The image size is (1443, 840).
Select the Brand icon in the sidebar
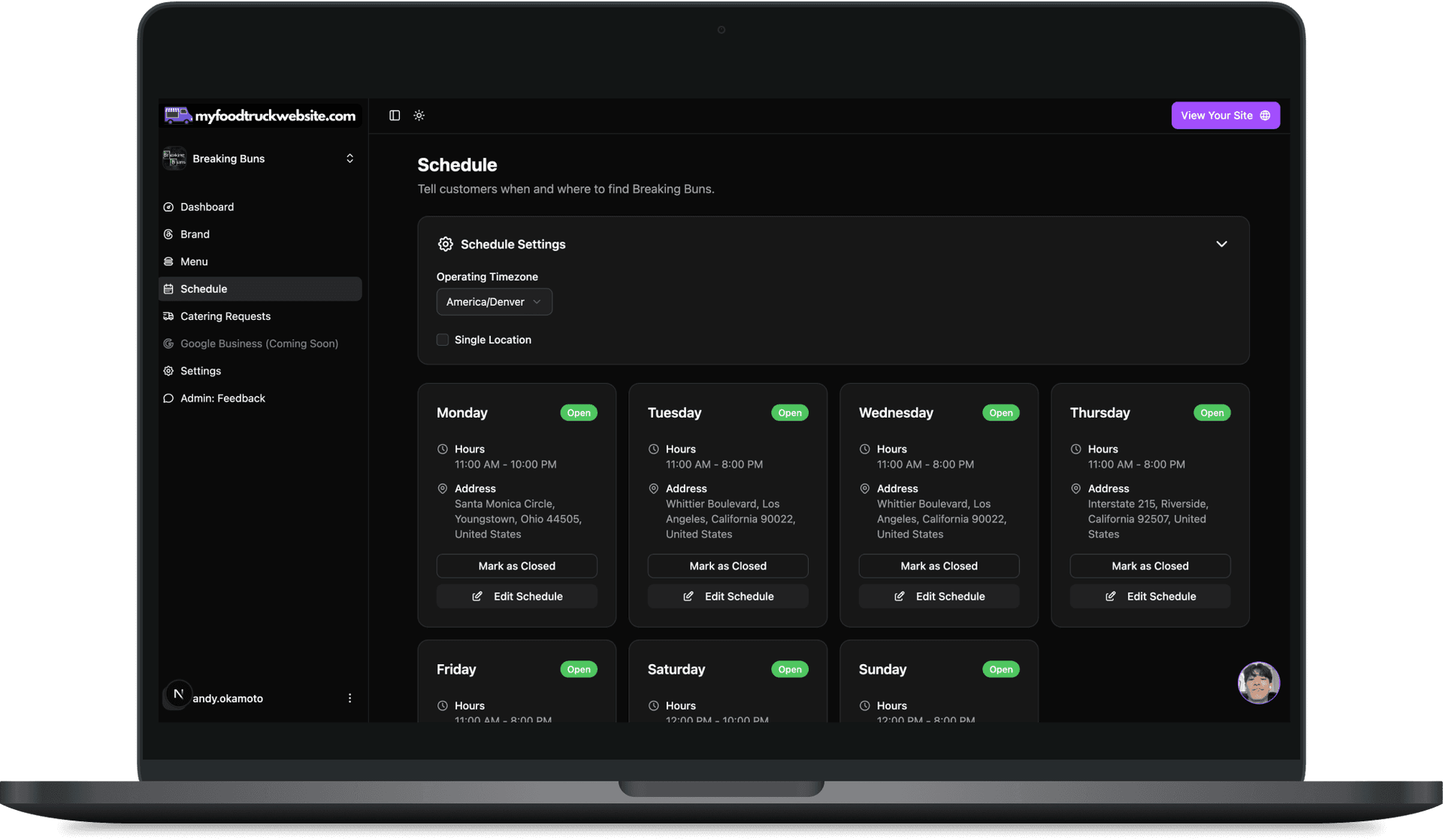[169, 234]
